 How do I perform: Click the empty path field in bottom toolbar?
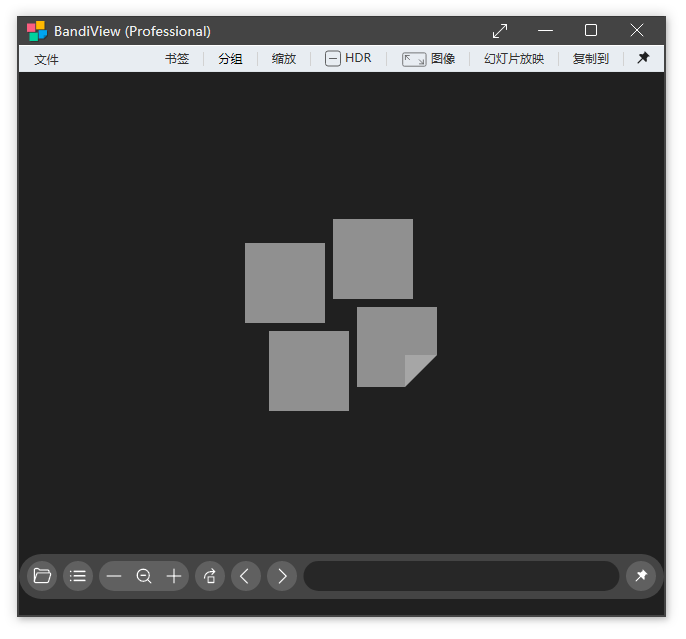(x=461, y=576)
